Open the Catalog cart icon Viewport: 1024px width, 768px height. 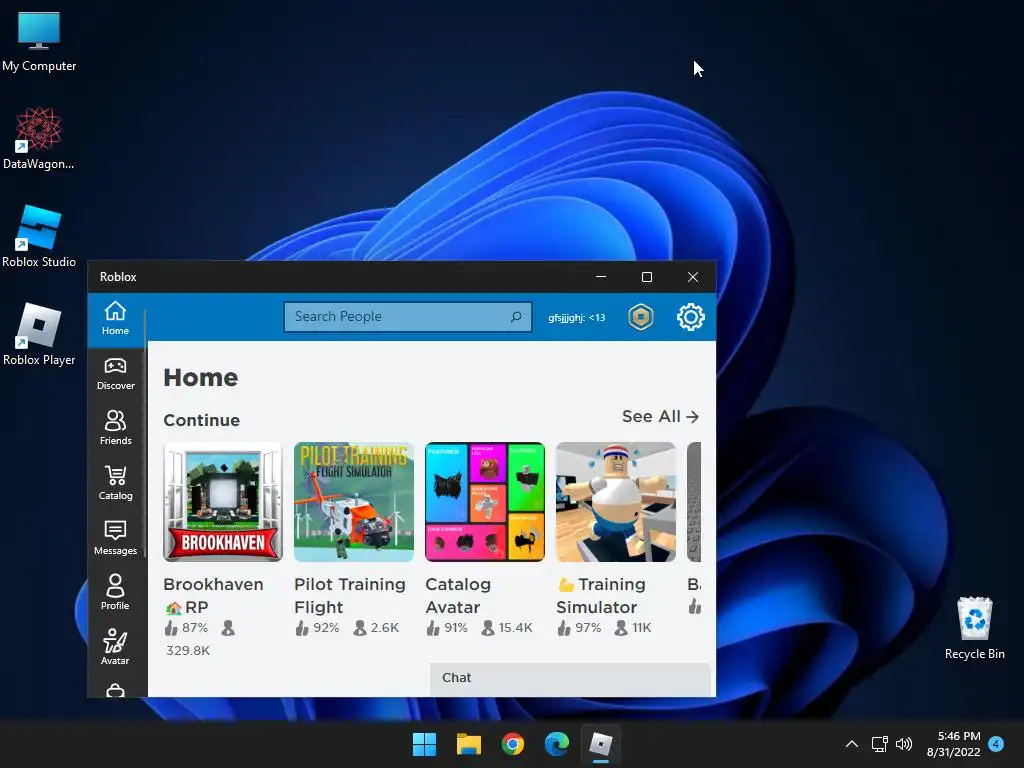click(x=116, y=475)
